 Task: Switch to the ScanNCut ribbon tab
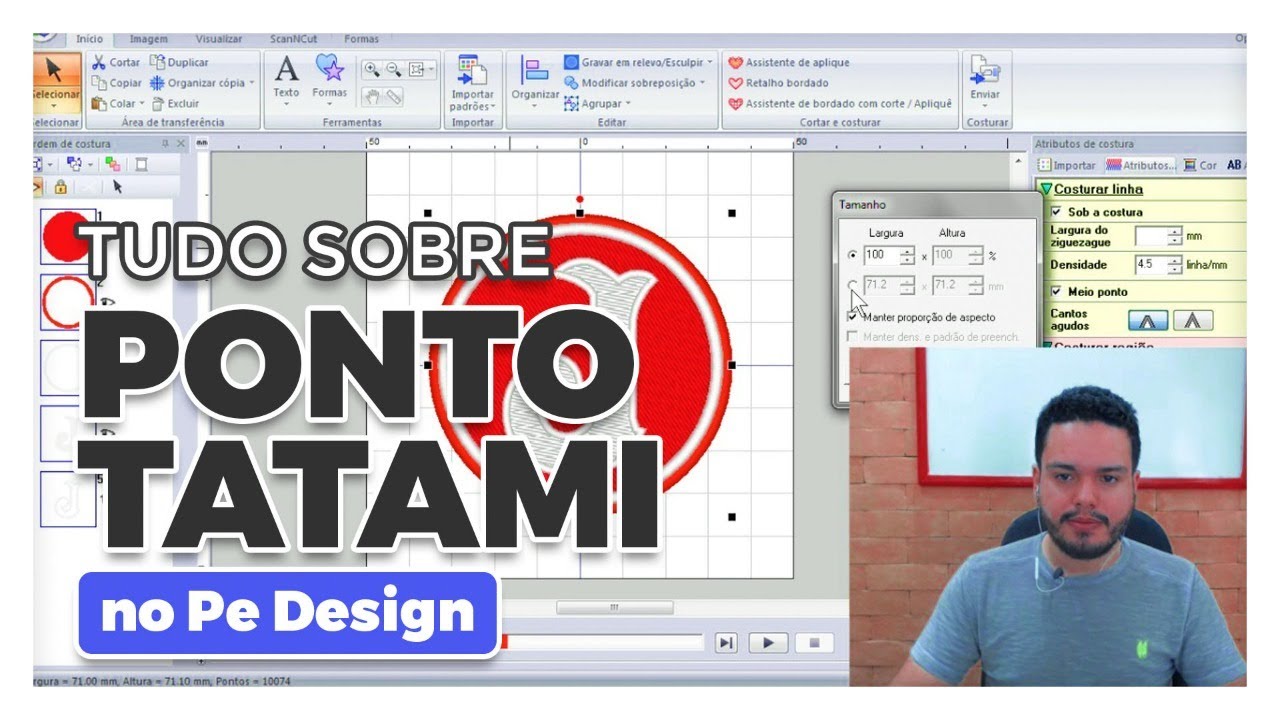click(x=294, y=39)
